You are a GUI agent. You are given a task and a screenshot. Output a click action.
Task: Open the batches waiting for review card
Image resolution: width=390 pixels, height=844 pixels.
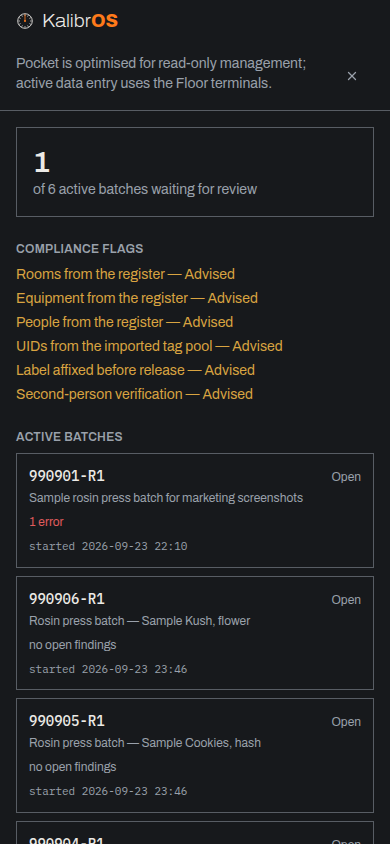[195, 172]
